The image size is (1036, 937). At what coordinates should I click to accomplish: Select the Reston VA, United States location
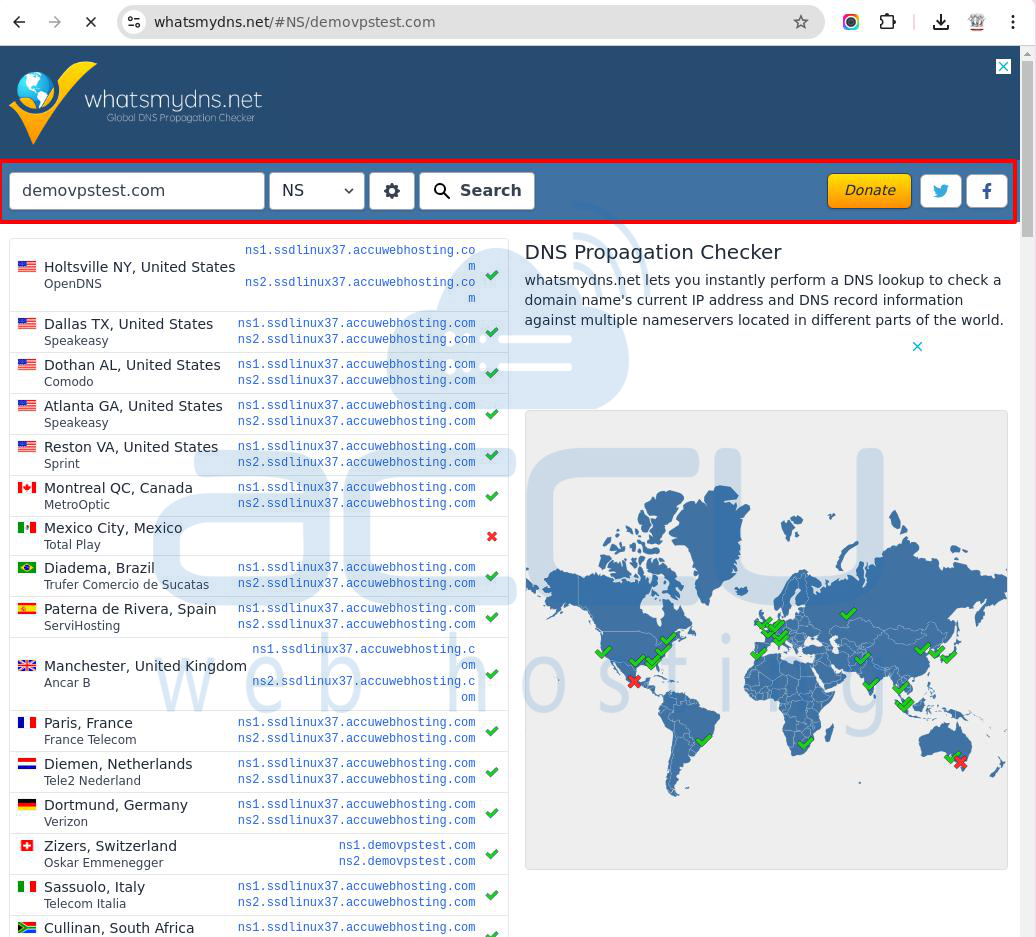131,447
